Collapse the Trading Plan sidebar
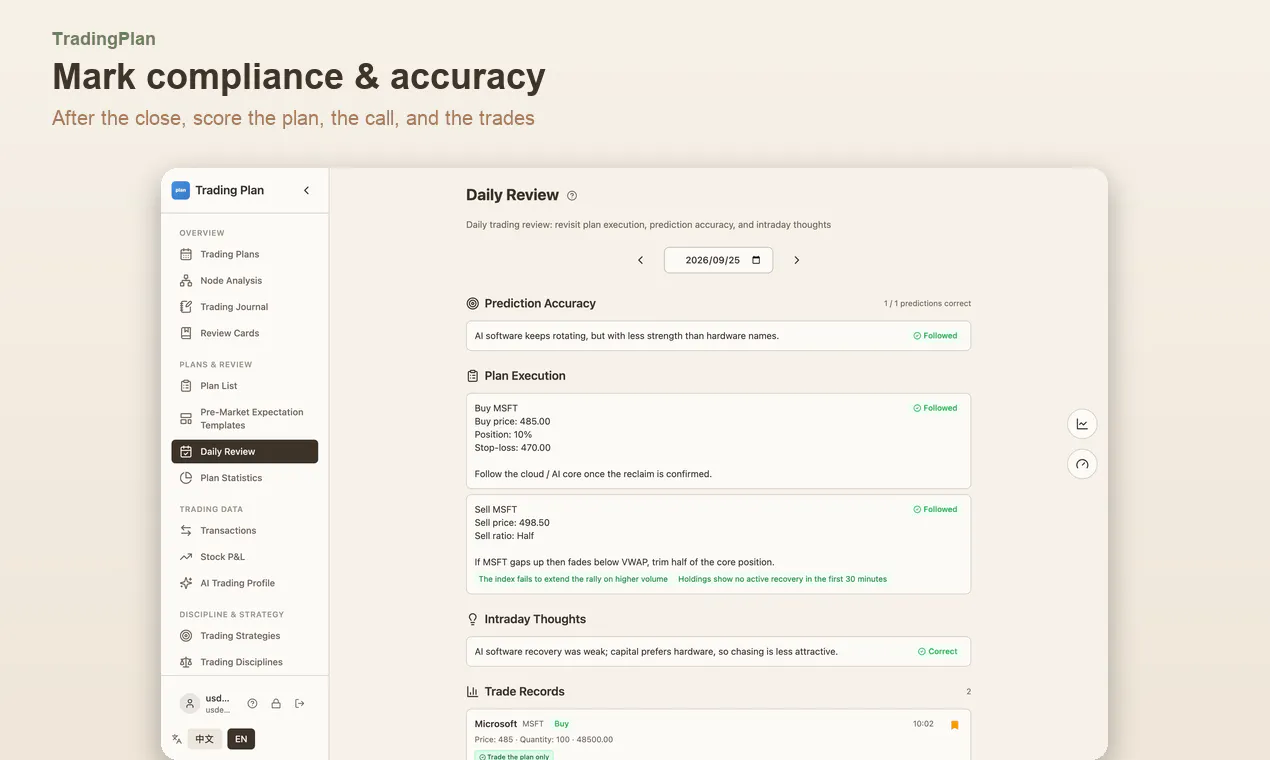Screen dimensions: 1270x760 pos(306,190)
